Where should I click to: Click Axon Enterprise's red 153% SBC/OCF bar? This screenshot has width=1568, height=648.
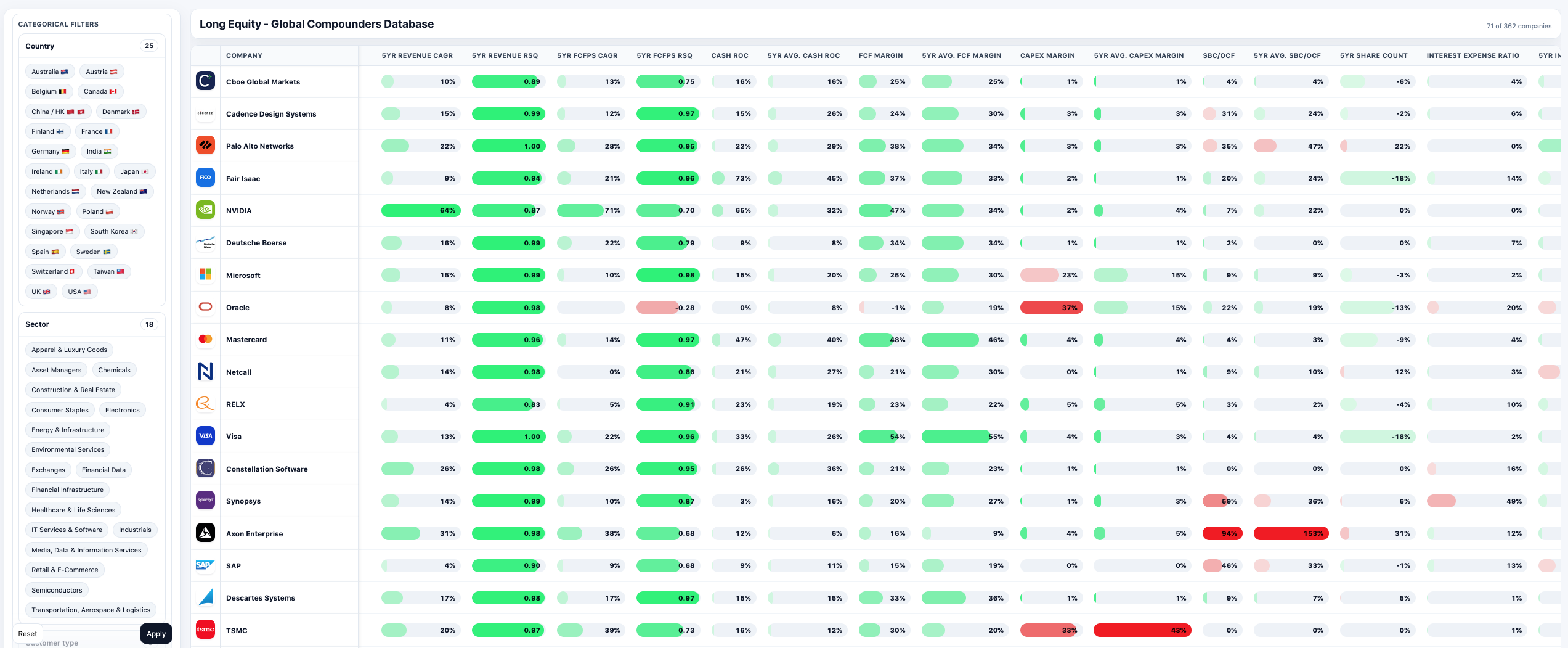(x=1291, y=533)
